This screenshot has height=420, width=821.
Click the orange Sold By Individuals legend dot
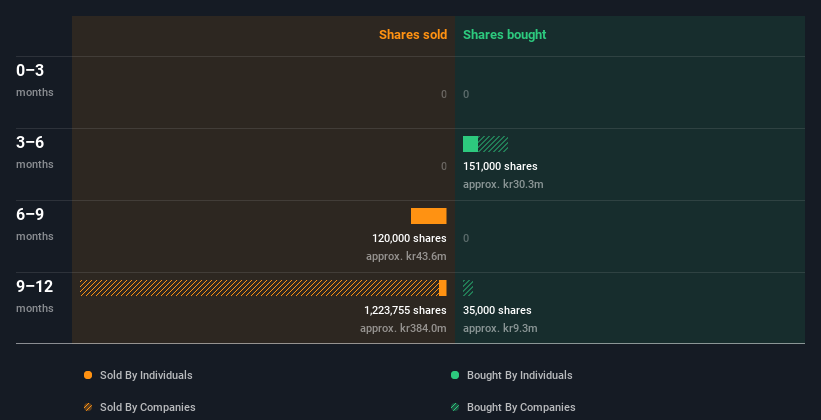(x=88, y=375)
